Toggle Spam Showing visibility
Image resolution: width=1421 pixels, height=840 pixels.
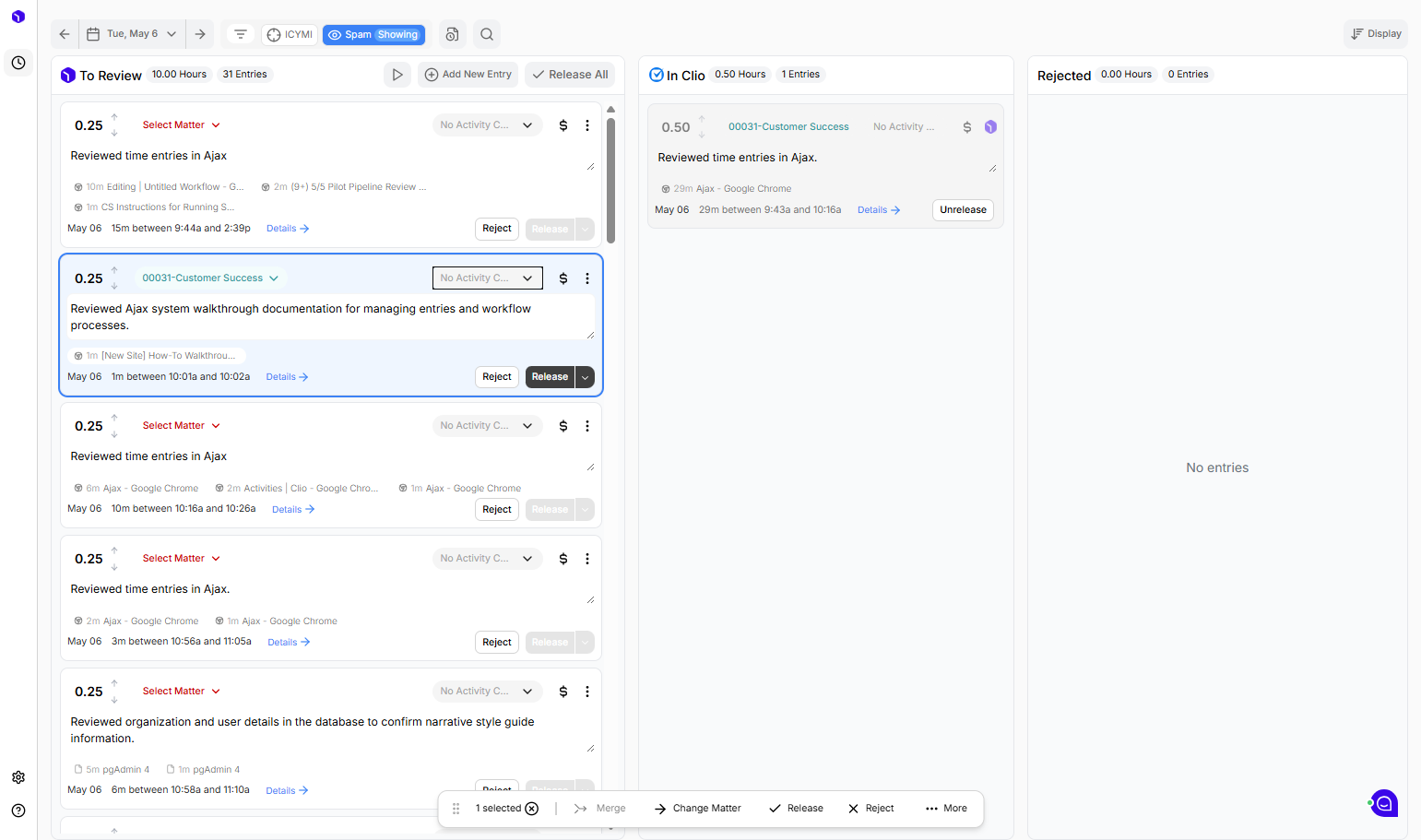[373, 35]
